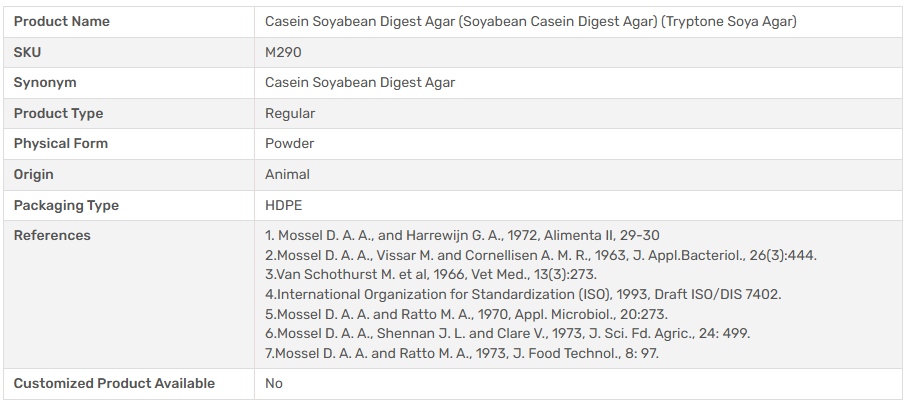909x410 pixels.
Task: Click the Synonym row label
Action: click(45, 82)
